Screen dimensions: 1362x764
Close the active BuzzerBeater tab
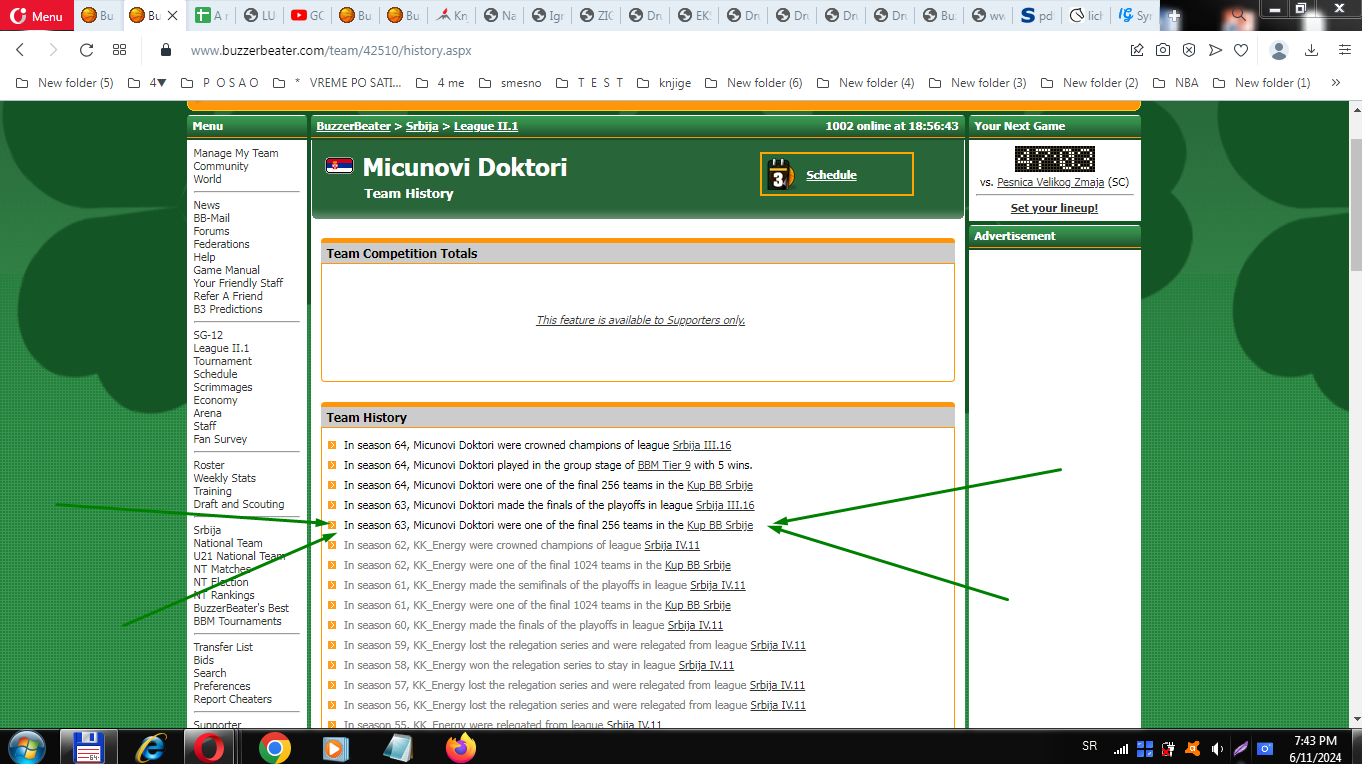[172, 16]
